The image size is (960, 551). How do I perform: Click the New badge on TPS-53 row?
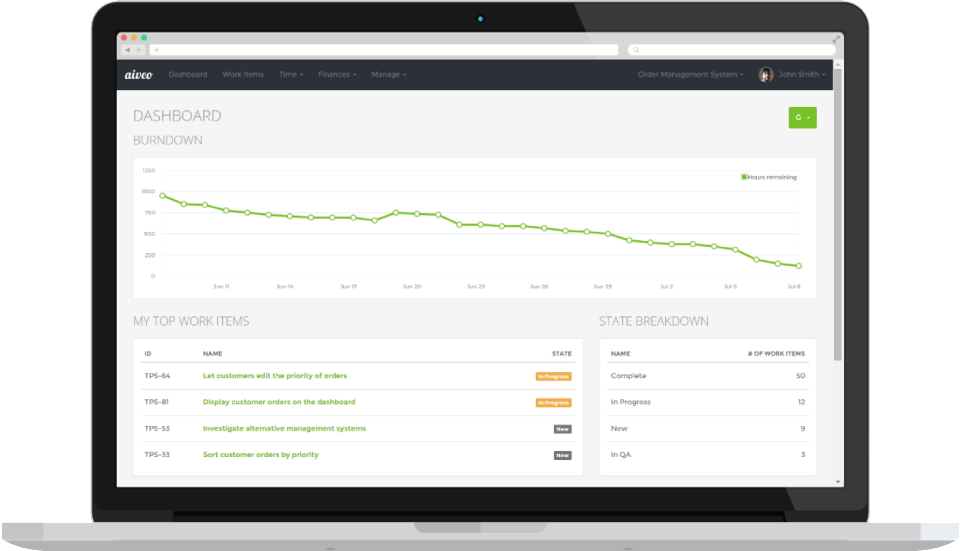click(x=563, y=429)
